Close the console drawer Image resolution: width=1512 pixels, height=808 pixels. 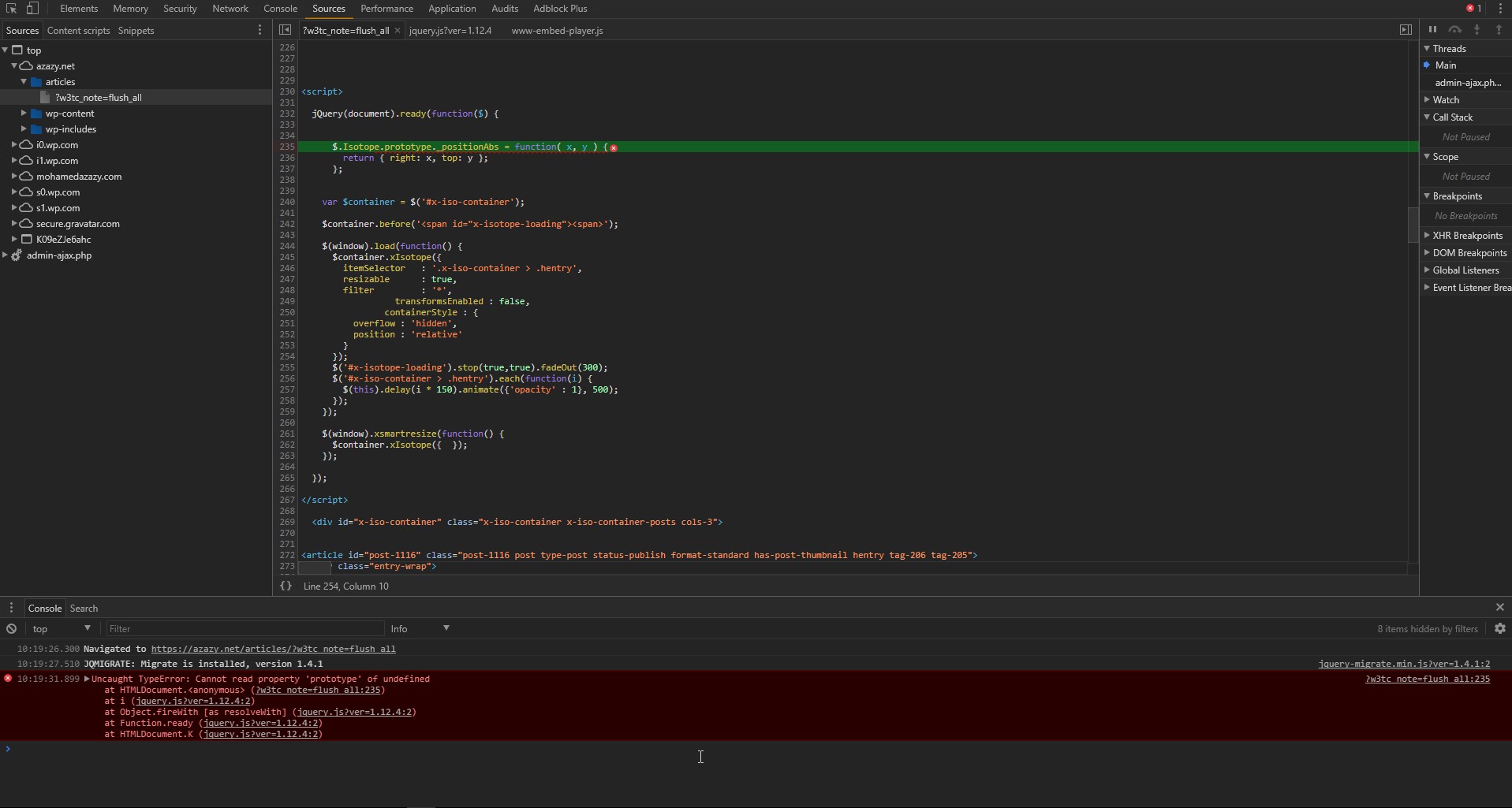1500,608
